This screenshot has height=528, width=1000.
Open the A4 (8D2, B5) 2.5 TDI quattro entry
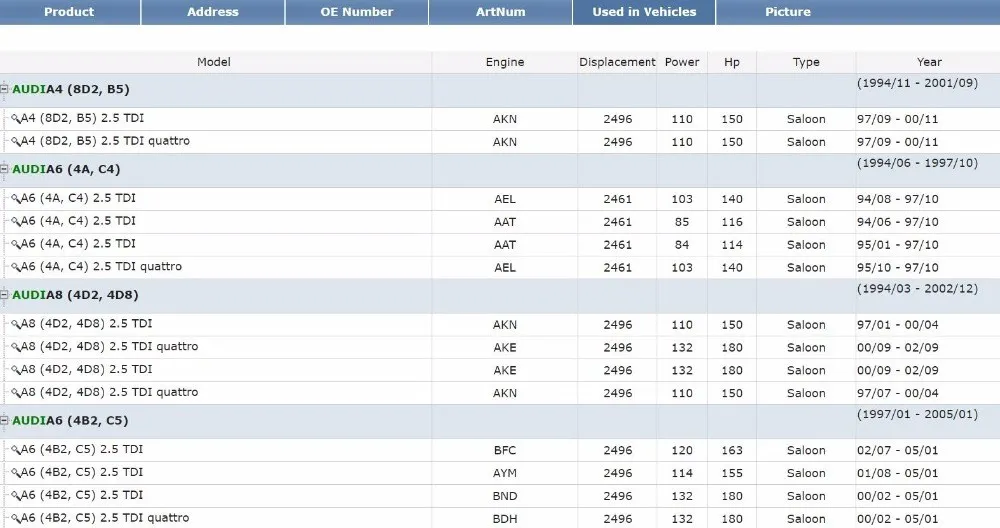point(105,141)
